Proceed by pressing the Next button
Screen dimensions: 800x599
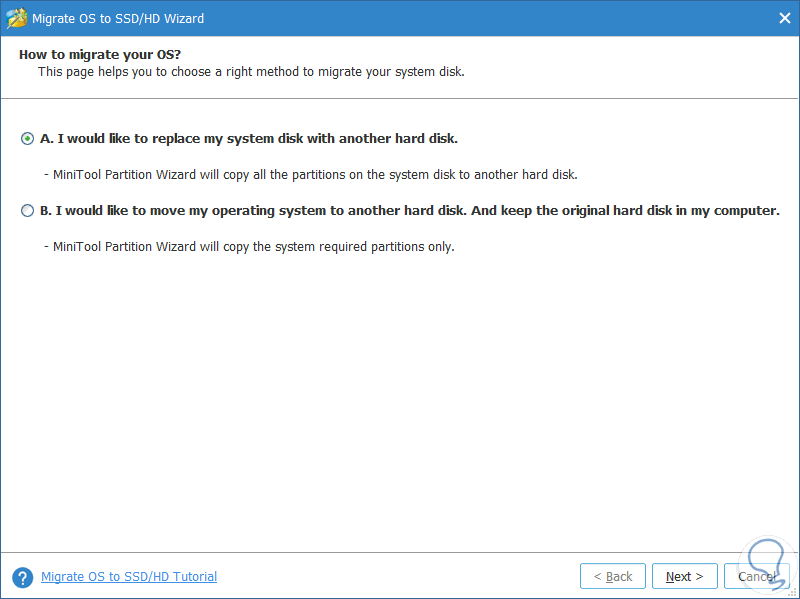[x=685, y=577]
